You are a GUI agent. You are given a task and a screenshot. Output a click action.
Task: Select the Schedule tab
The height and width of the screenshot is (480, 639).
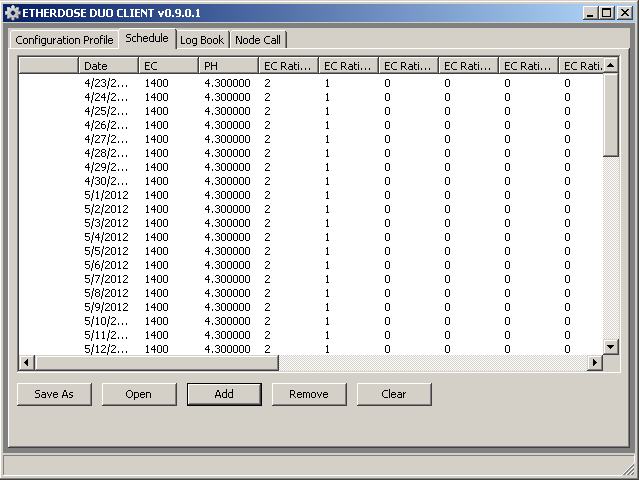tap(147, 38)
